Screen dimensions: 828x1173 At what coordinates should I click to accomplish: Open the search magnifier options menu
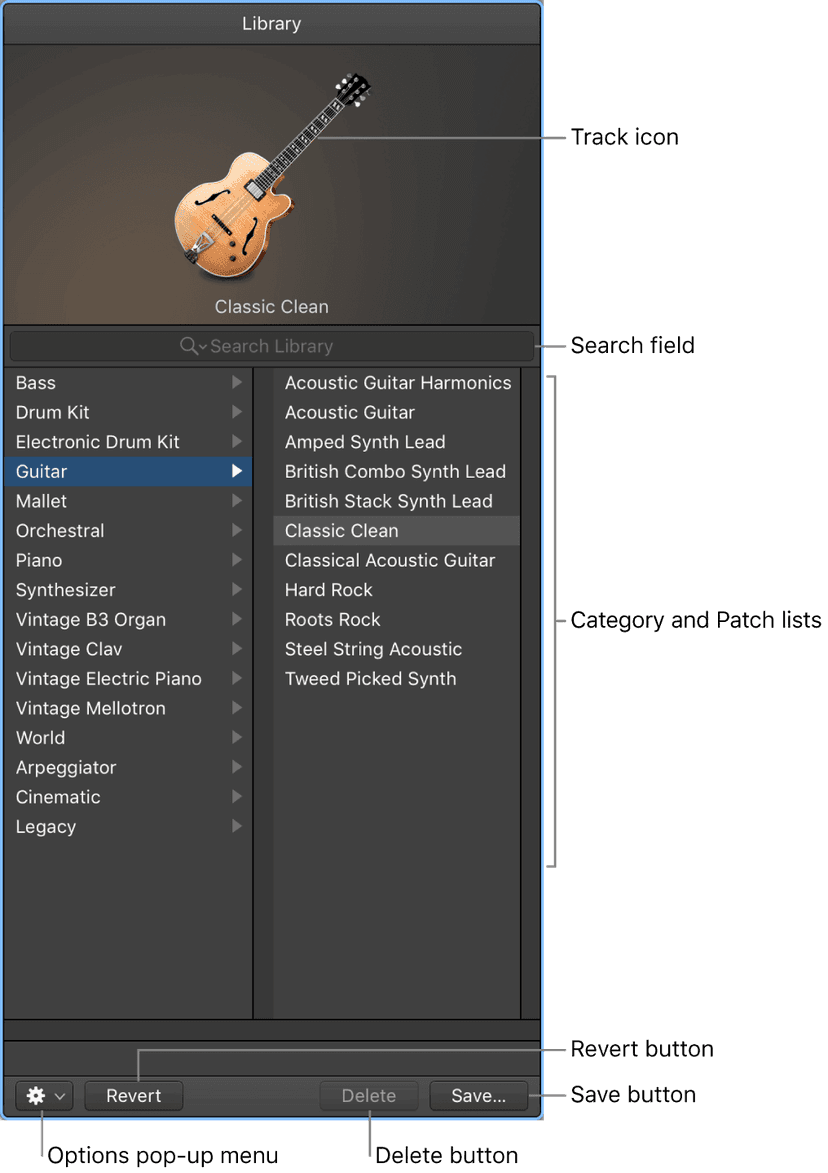point(193,346)
